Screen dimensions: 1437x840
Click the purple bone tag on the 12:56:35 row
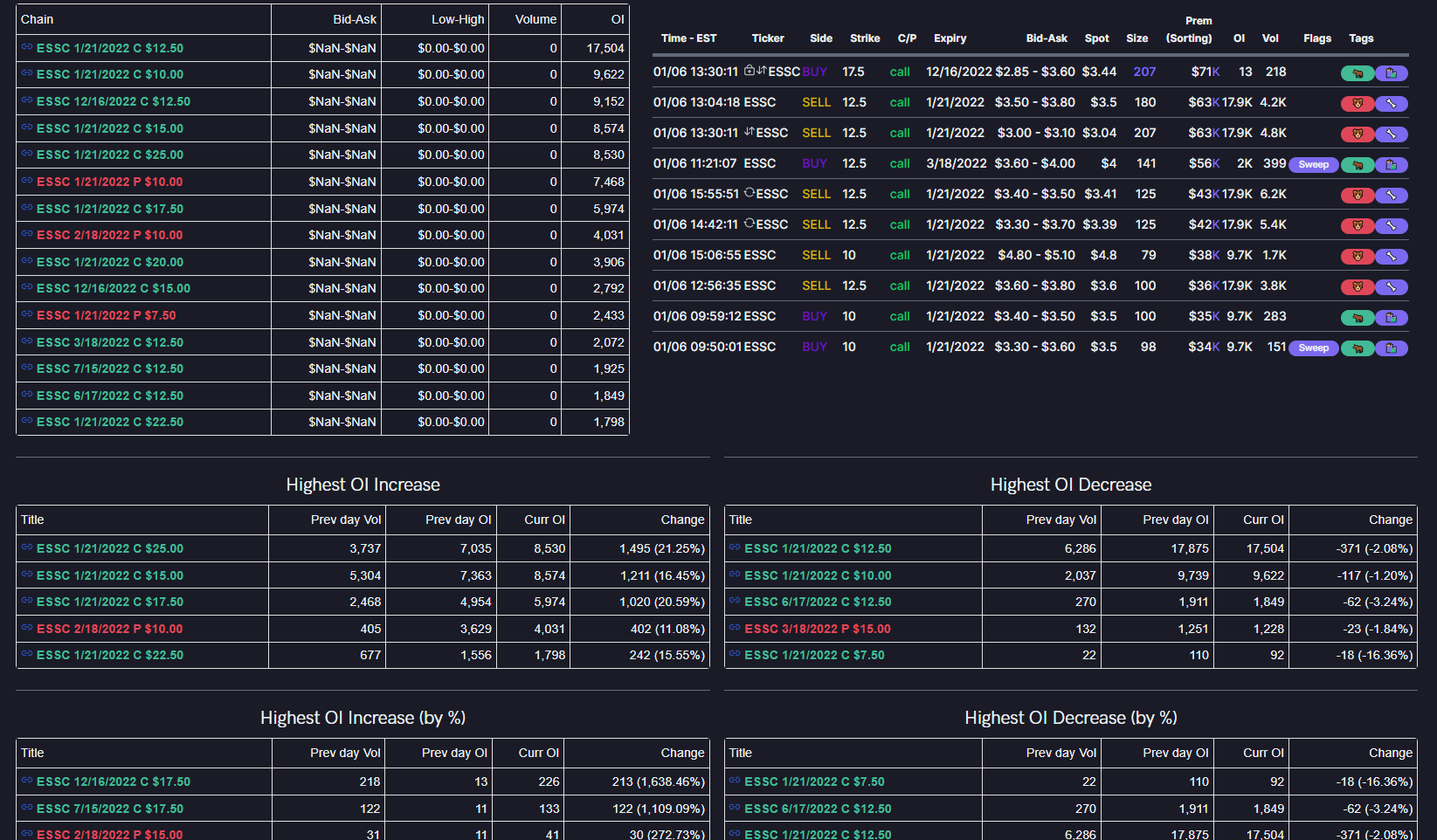pyautogui.click(x=1392, y=287)
